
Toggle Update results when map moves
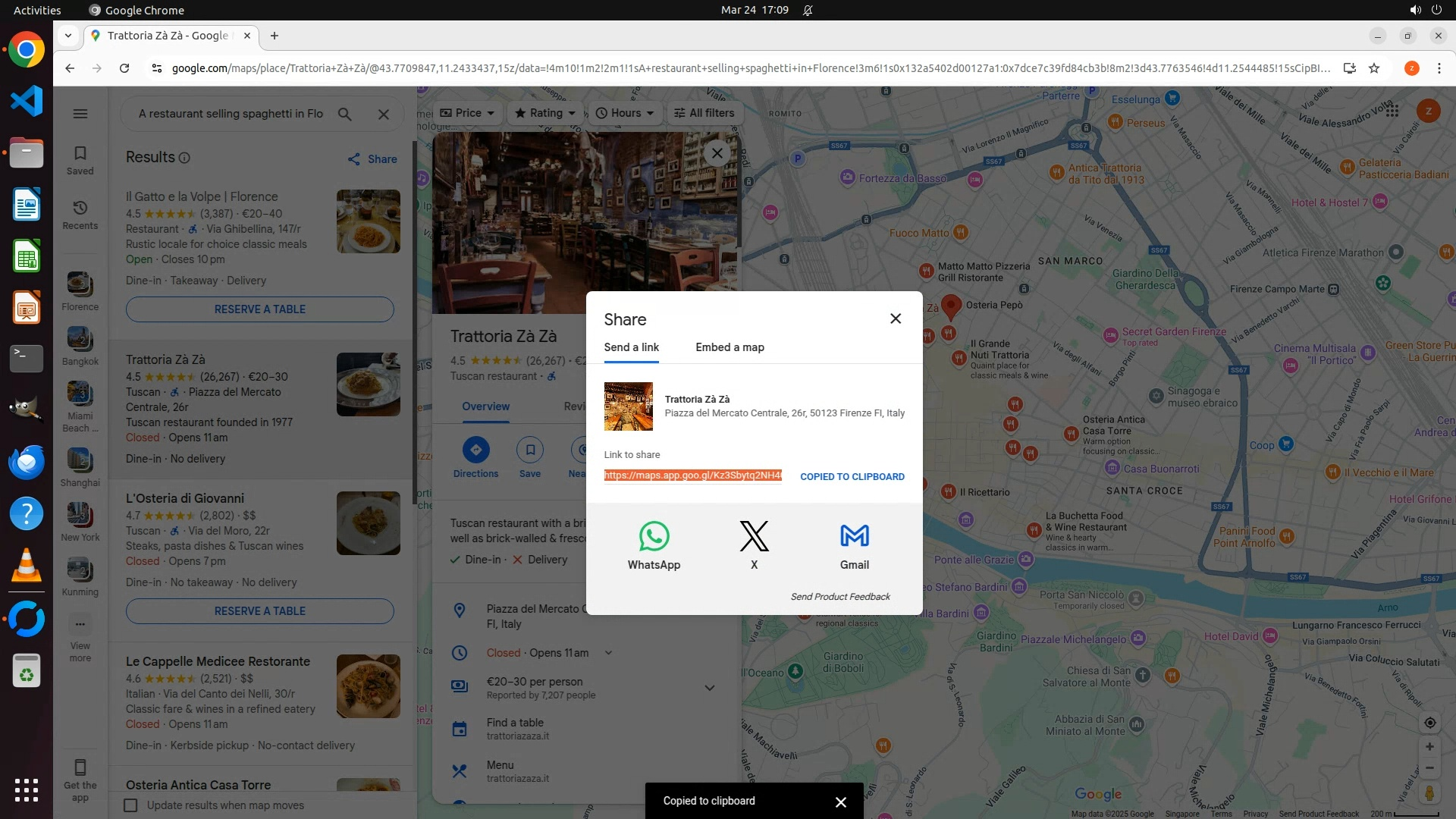[x=131, y=805]
